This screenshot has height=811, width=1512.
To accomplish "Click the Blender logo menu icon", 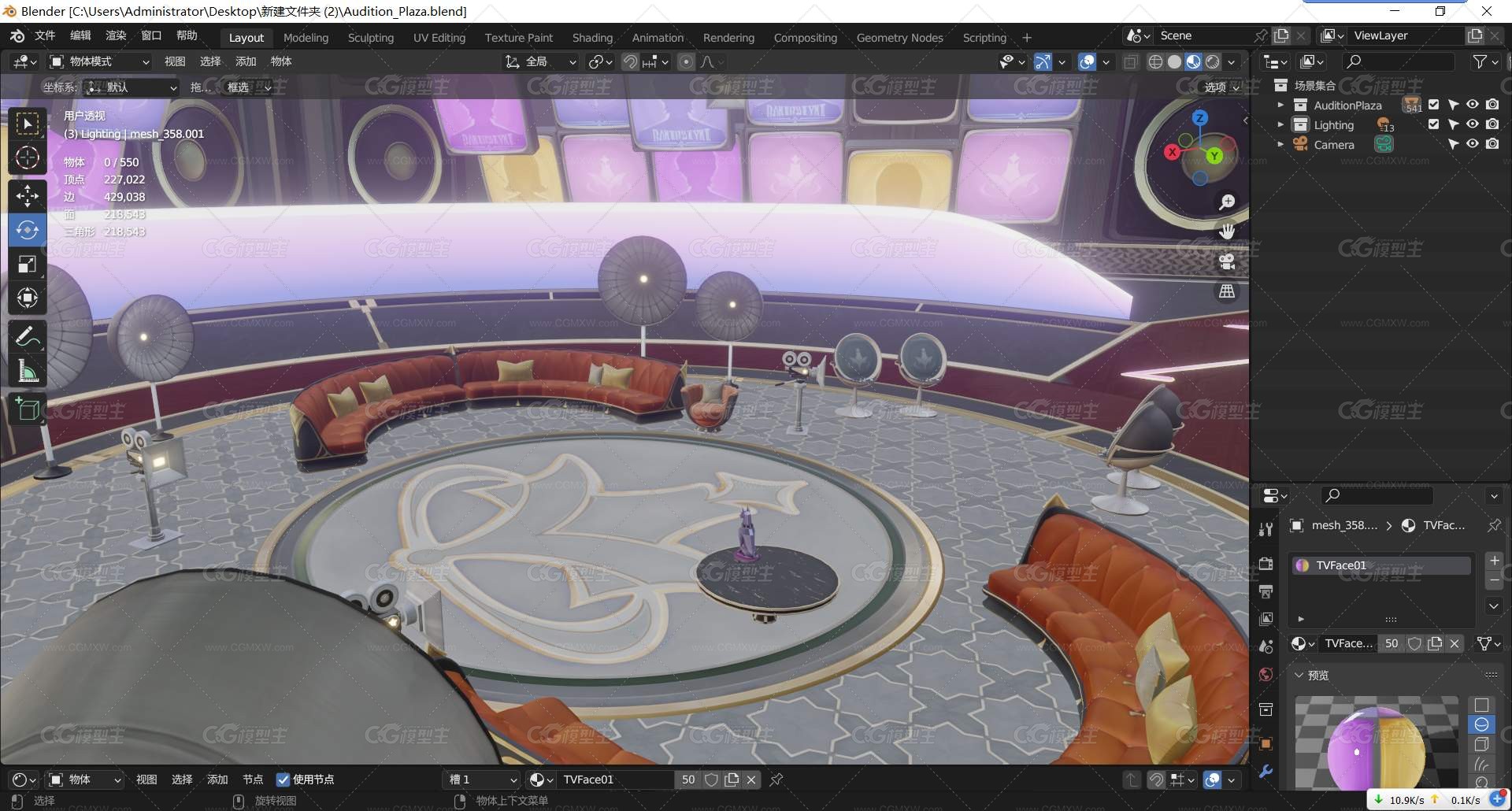I will (17, 36).
